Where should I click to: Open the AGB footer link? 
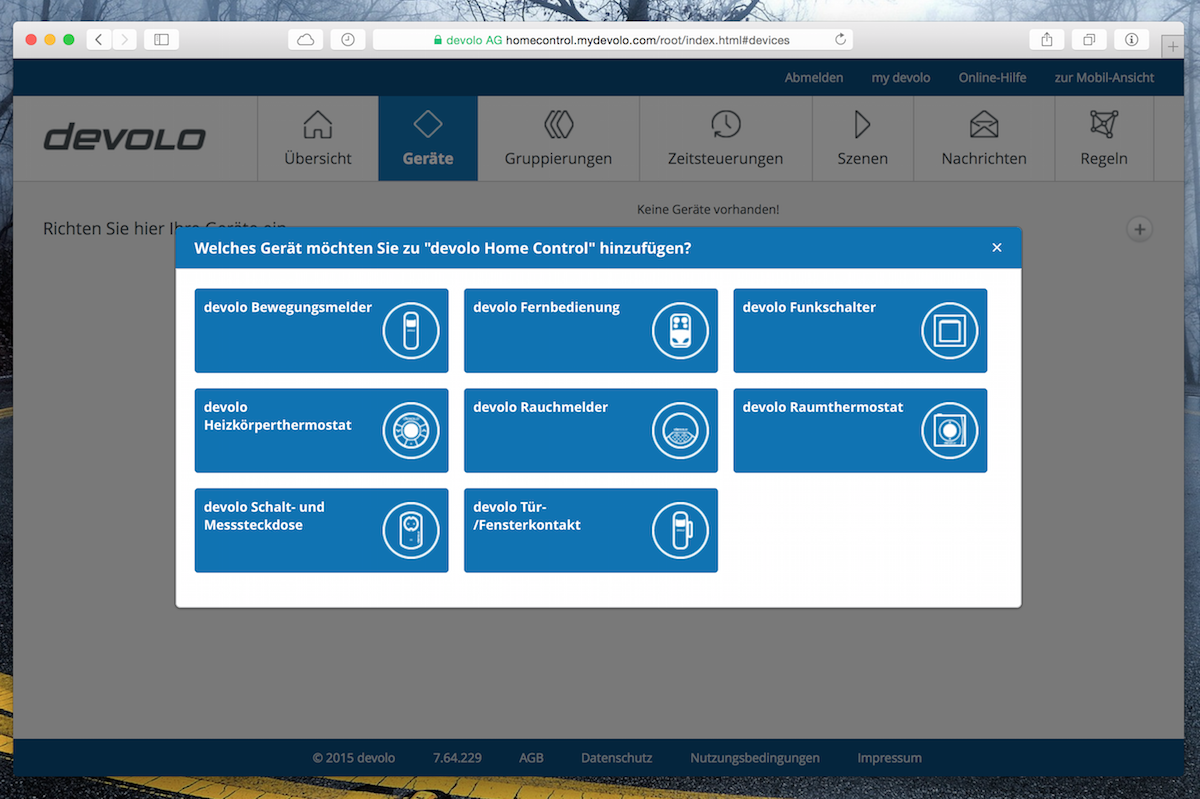[531, 758]
